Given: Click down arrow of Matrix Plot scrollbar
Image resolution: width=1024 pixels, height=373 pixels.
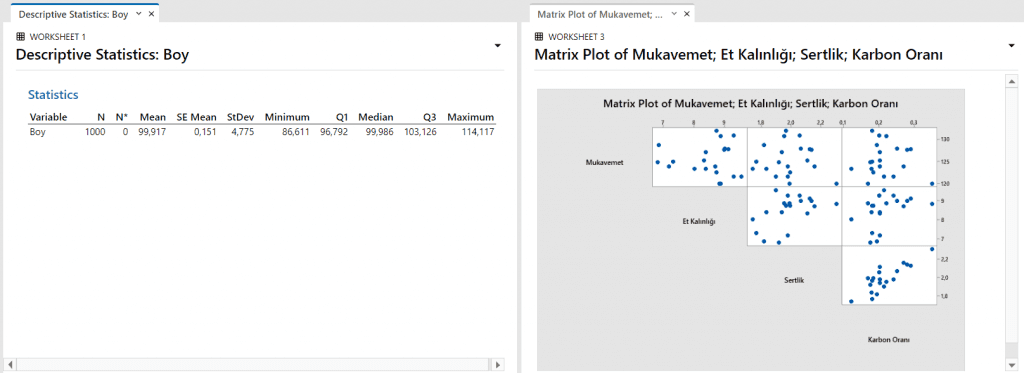Looking at the screenshot, I should [1012, 365].
